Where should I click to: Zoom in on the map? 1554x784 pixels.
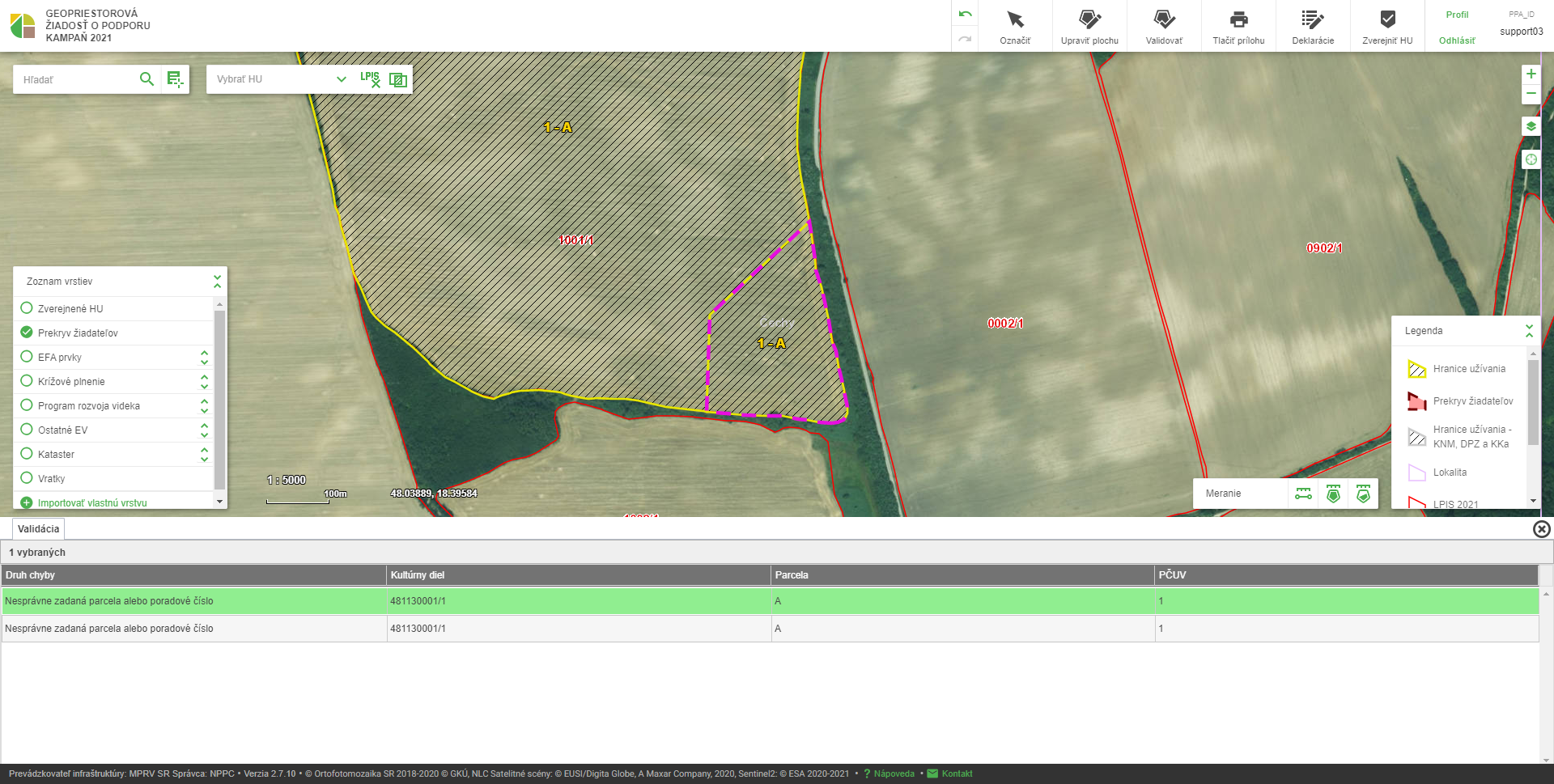[1531, 74]
